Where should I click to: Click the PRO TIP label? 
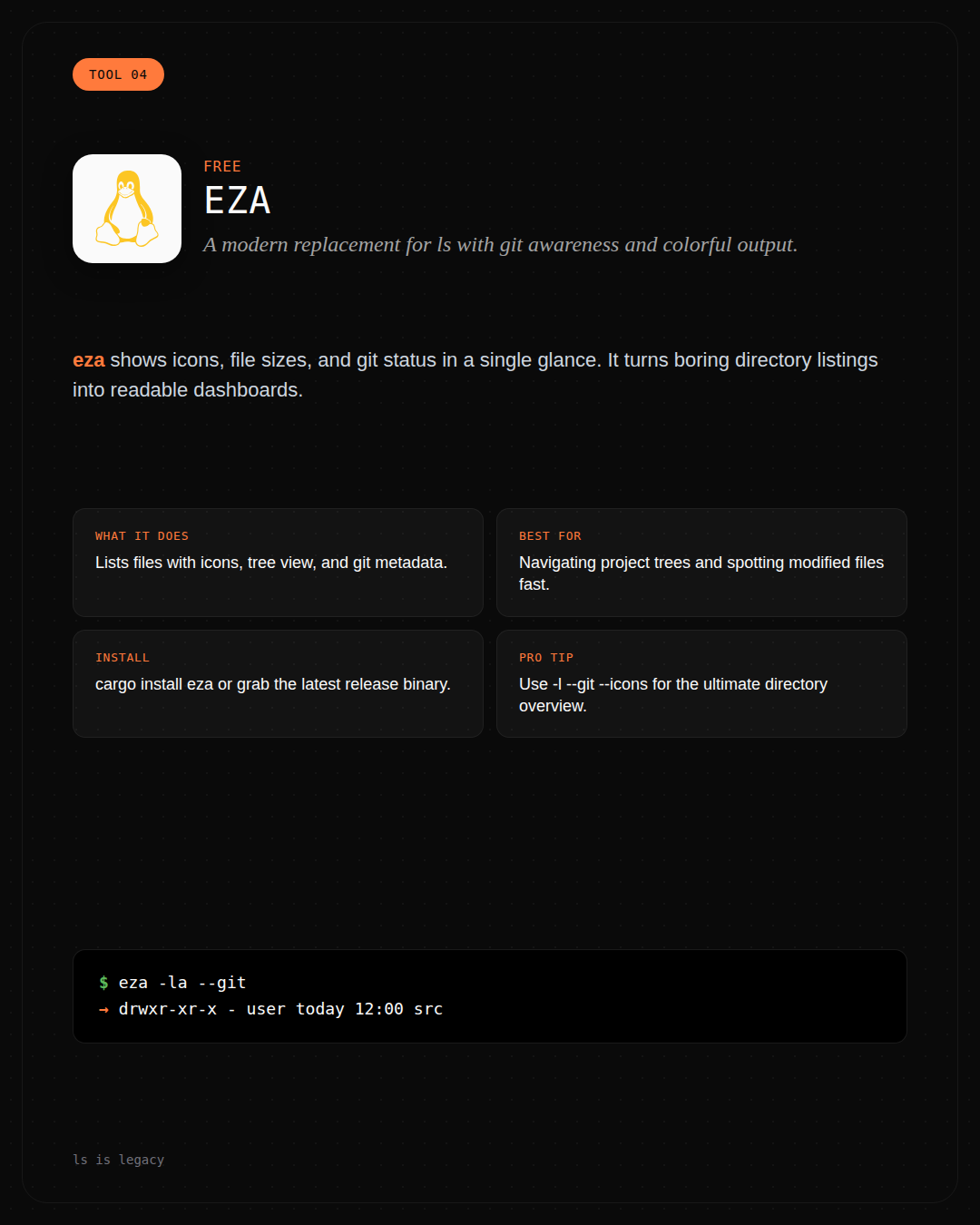[x=546, y=658]
